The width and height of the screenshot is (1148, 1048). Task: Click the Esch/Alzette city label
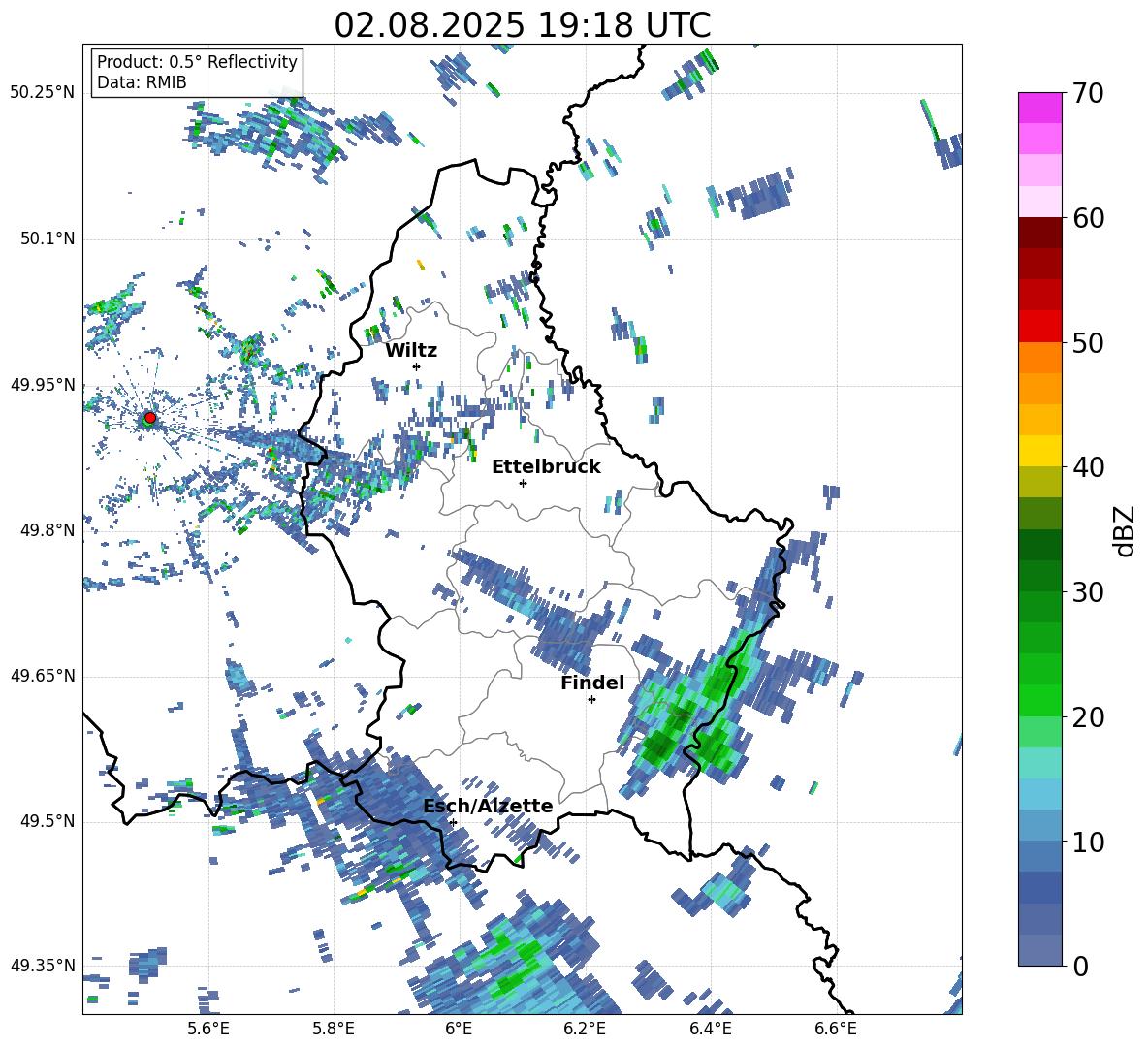(x=488, y=806)
